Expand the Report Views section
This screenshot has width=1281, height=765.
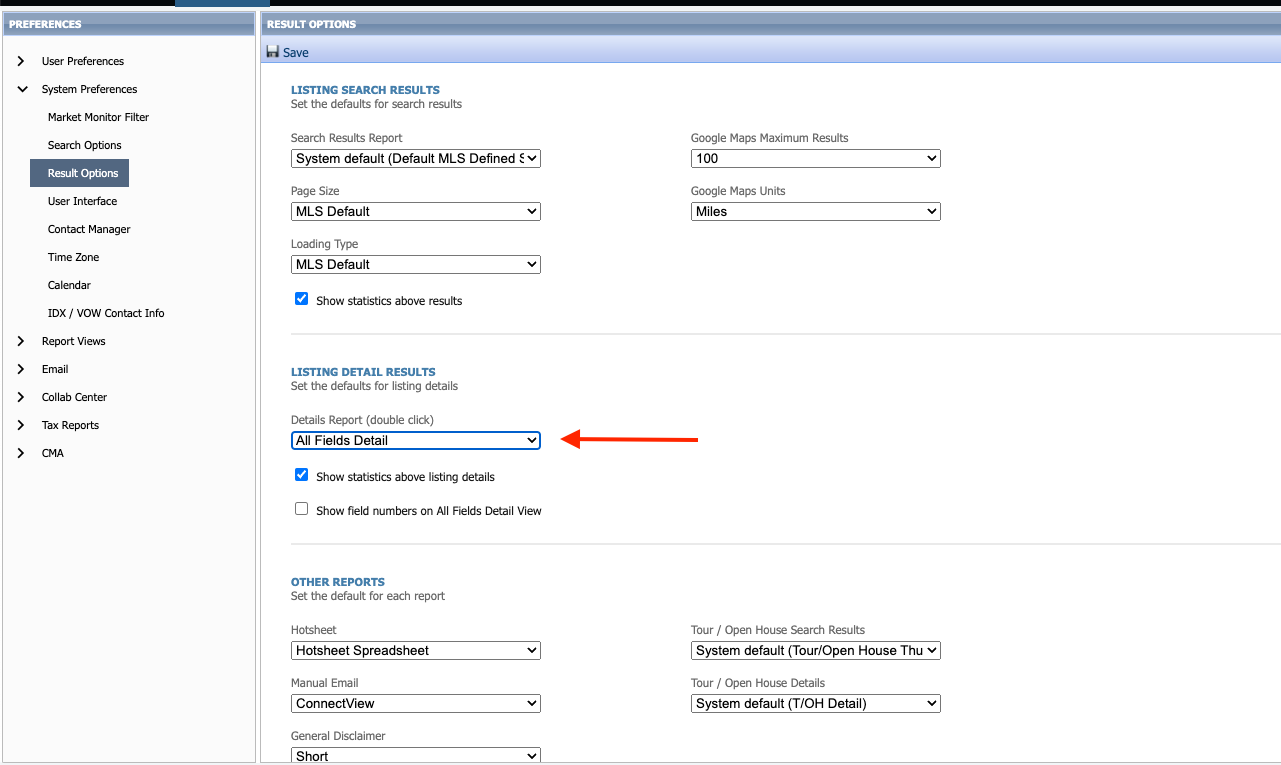click(x=21, y=341)
